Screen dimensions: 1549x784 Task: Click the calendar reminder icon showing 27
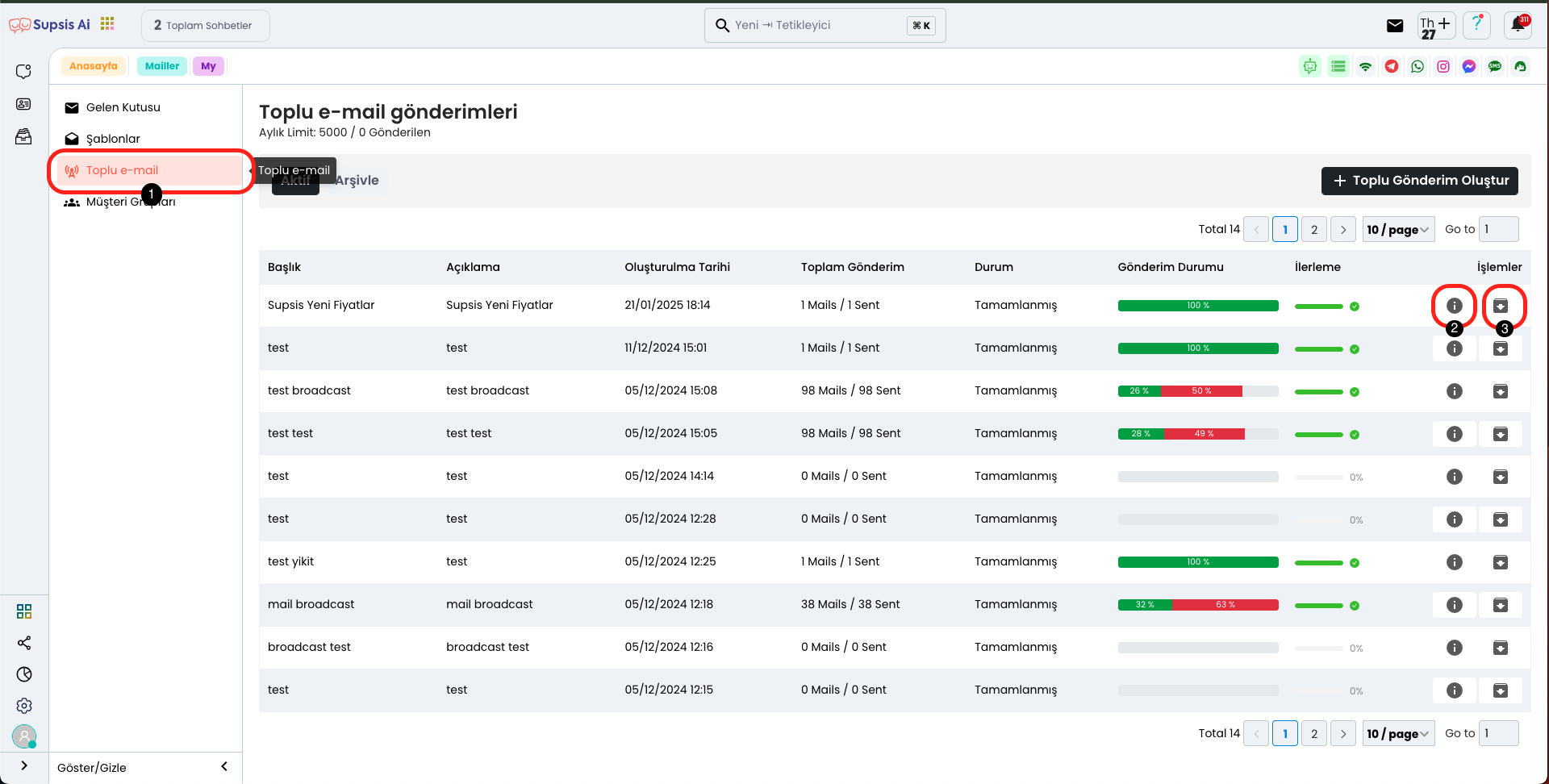1436,26
